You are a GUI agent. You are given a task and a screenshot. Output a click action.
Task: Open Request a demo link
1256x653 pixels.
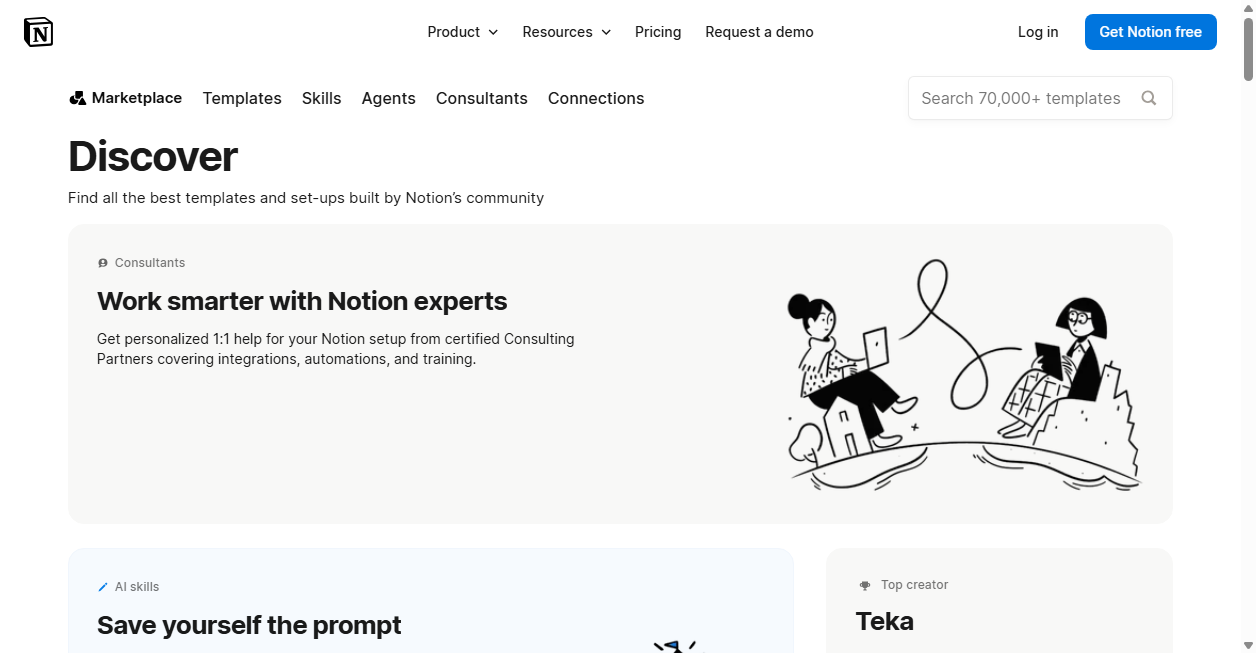pos(759,32)
